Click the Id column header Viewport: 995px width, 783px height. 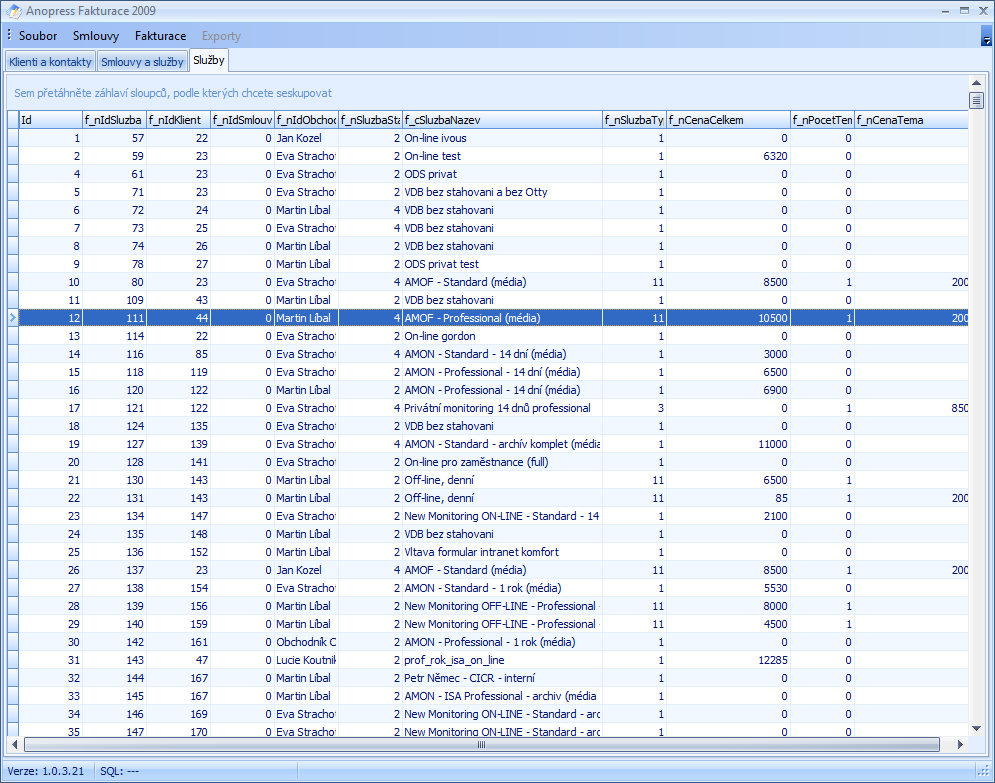coord(50,120)
